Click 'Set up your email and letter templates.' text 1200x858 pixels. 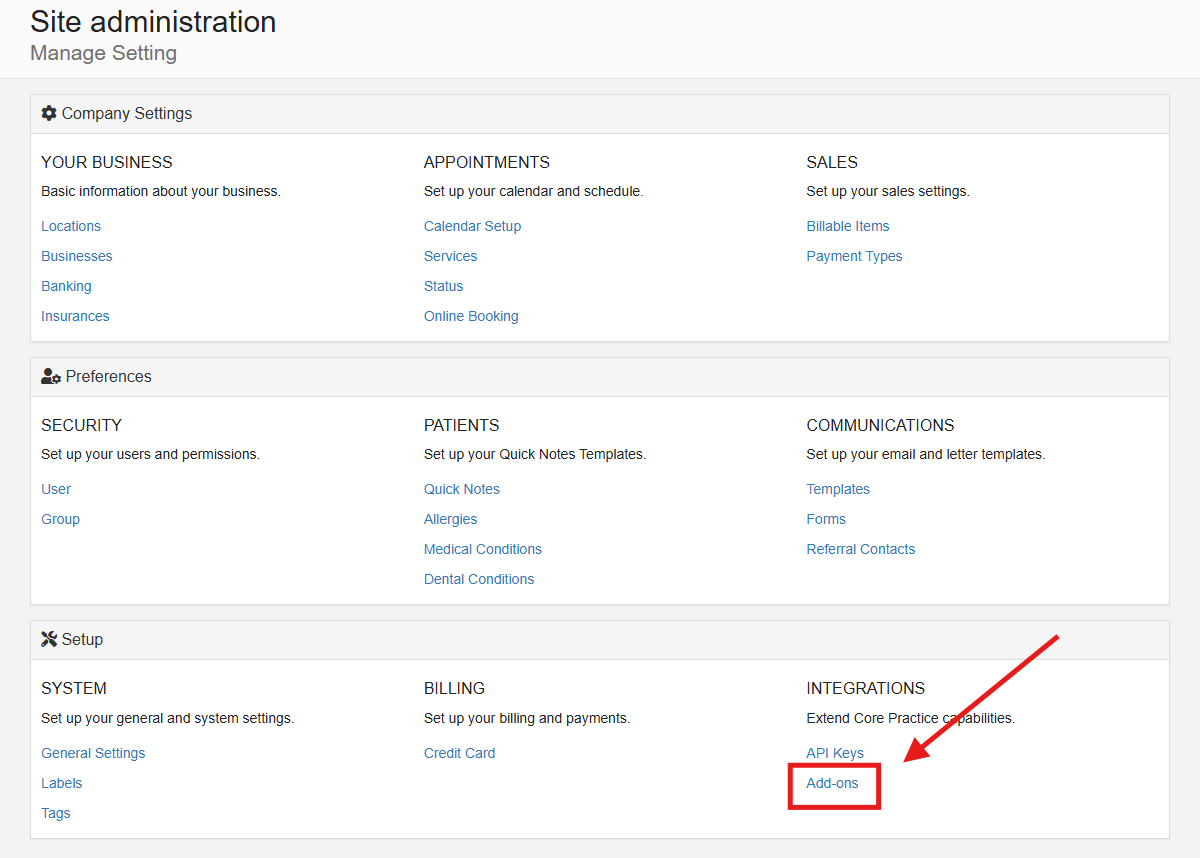tap(926, 454)
